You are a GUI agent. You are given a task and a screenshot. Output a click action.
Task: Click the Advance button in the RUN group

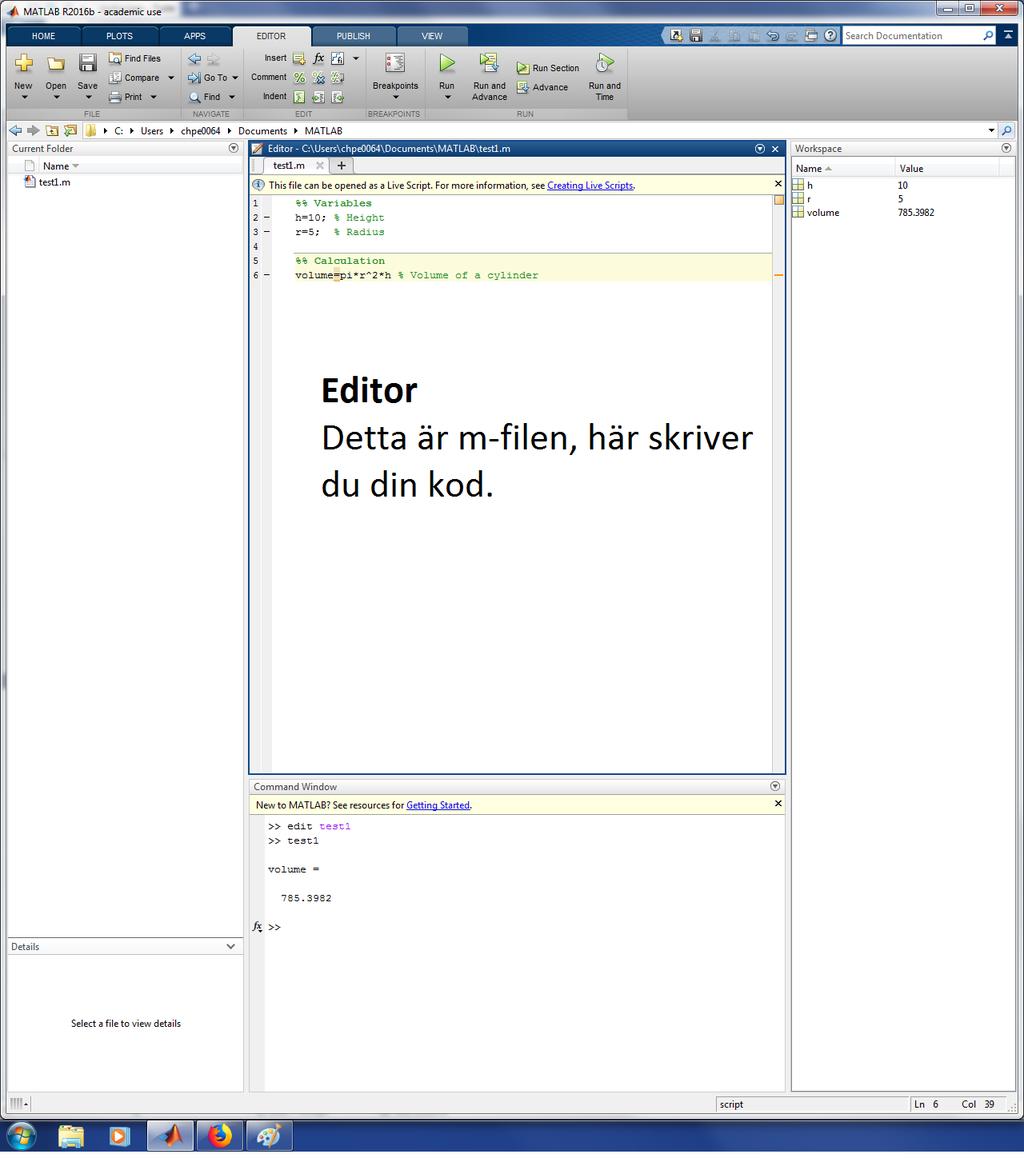(x=543, y=87)
